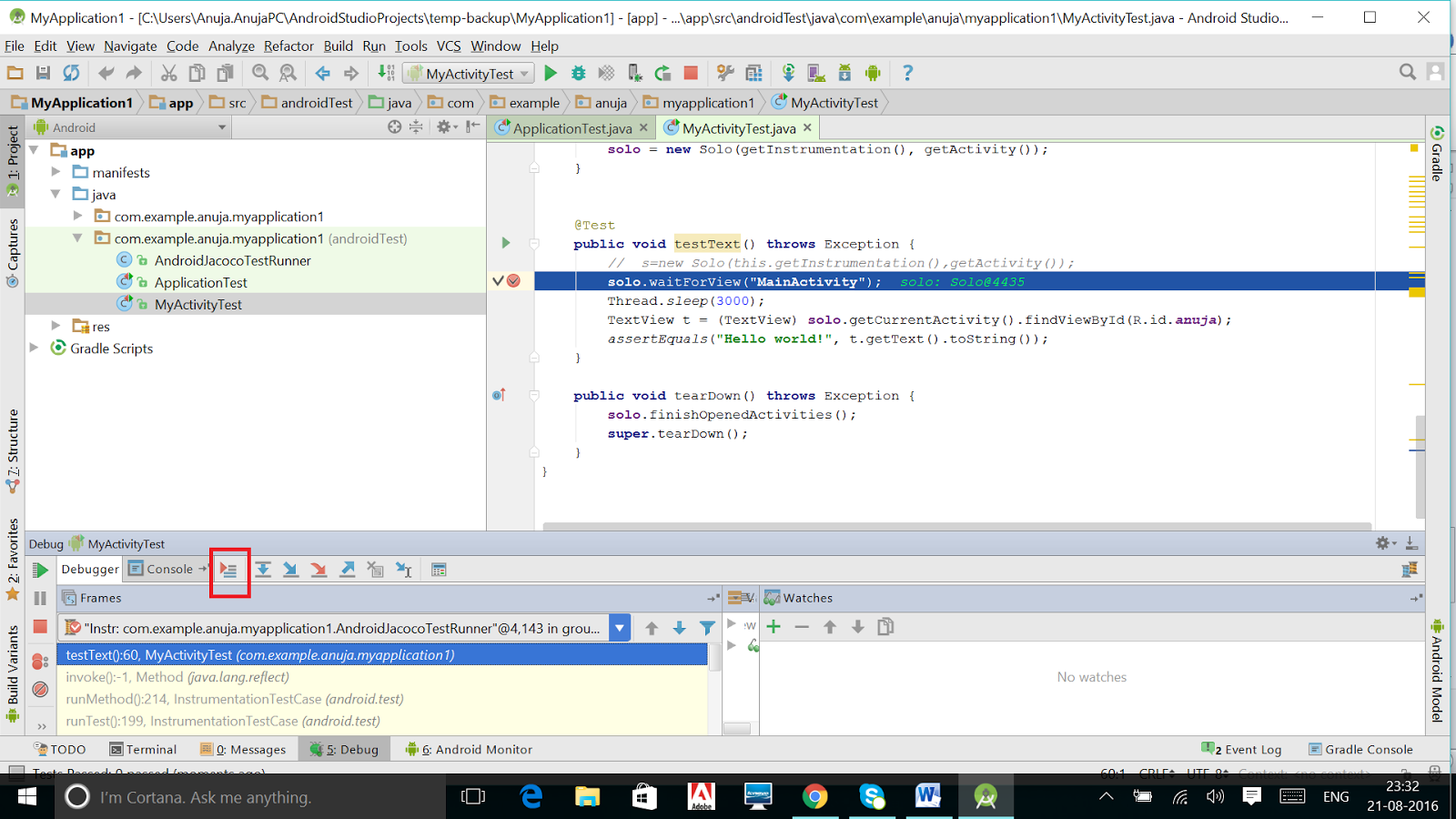Screen dimensions: 1456x819
Task: Click the Find magnifier icon in the toolbar
Action: [260, 73]
